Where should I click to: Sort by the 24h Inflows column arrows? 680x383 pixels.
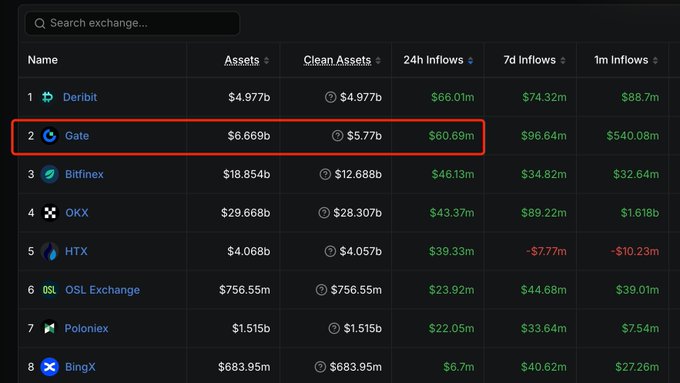pos(471,60)
